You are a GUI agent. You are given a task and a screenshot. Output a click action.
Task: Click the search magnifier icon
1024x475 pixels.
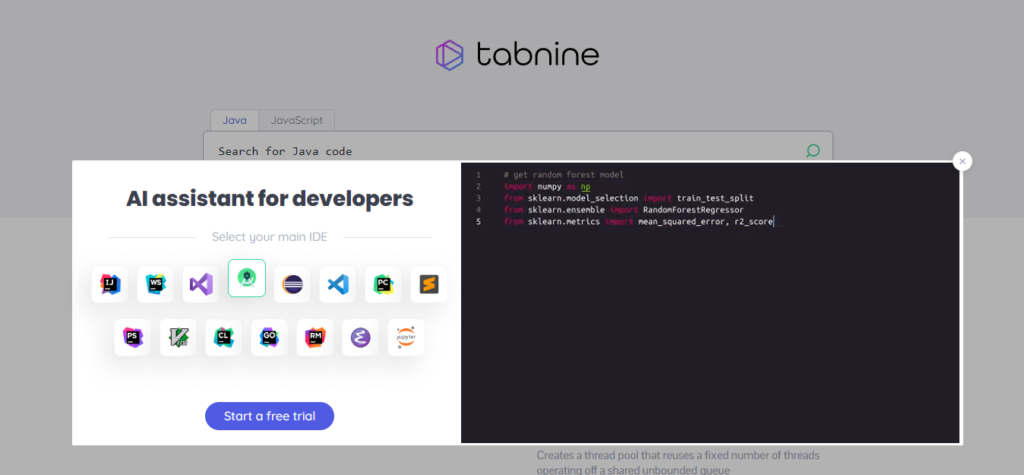point(812,152)
